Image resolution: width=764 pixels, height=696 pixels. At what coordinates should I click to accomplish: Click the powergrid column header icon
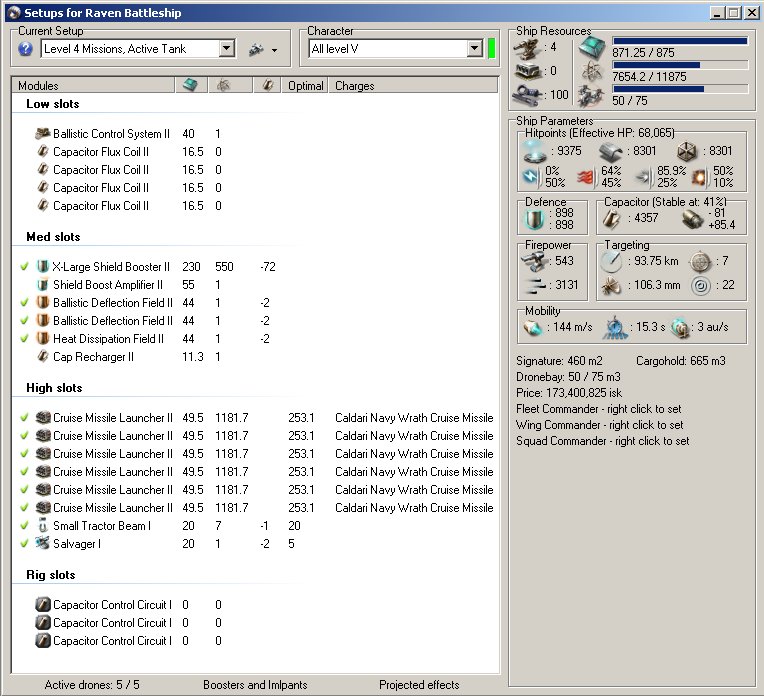[x=224, y=85]
